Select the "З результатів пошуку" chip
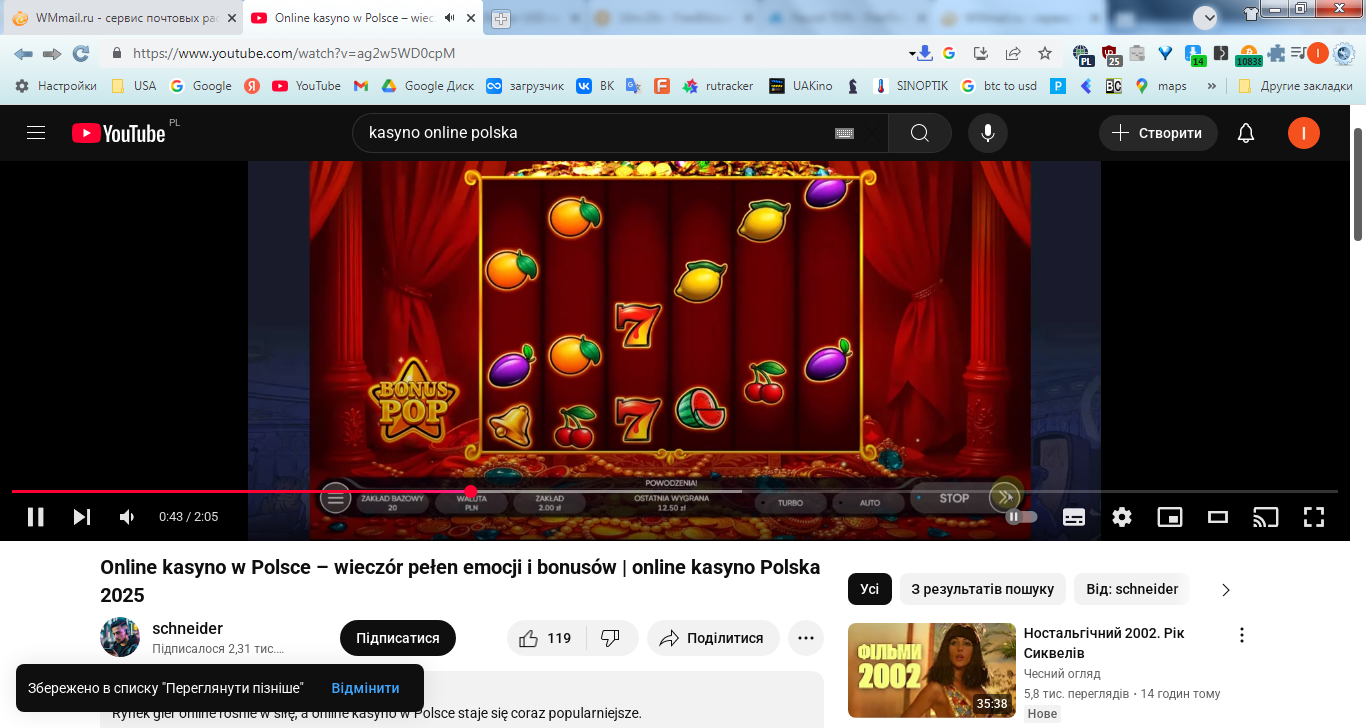This screenshot has width=1366, height=728. 983,590
